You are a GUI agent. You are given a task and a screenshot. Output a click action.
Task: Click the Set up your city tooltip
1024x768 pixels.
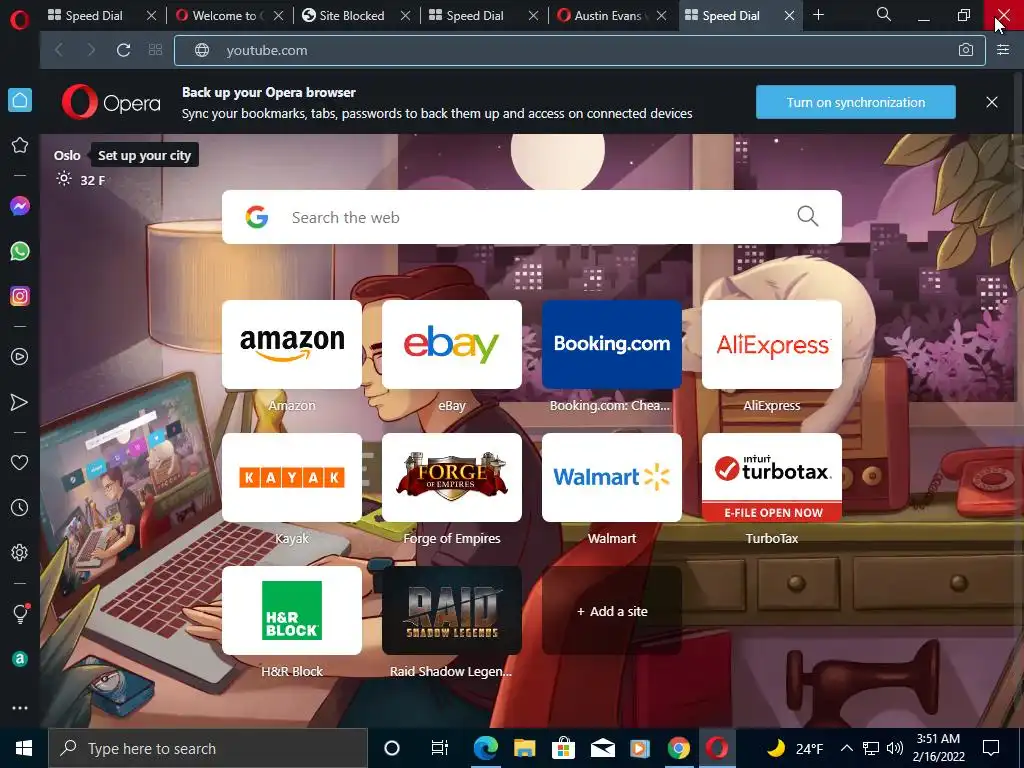(x=144, y=155)
